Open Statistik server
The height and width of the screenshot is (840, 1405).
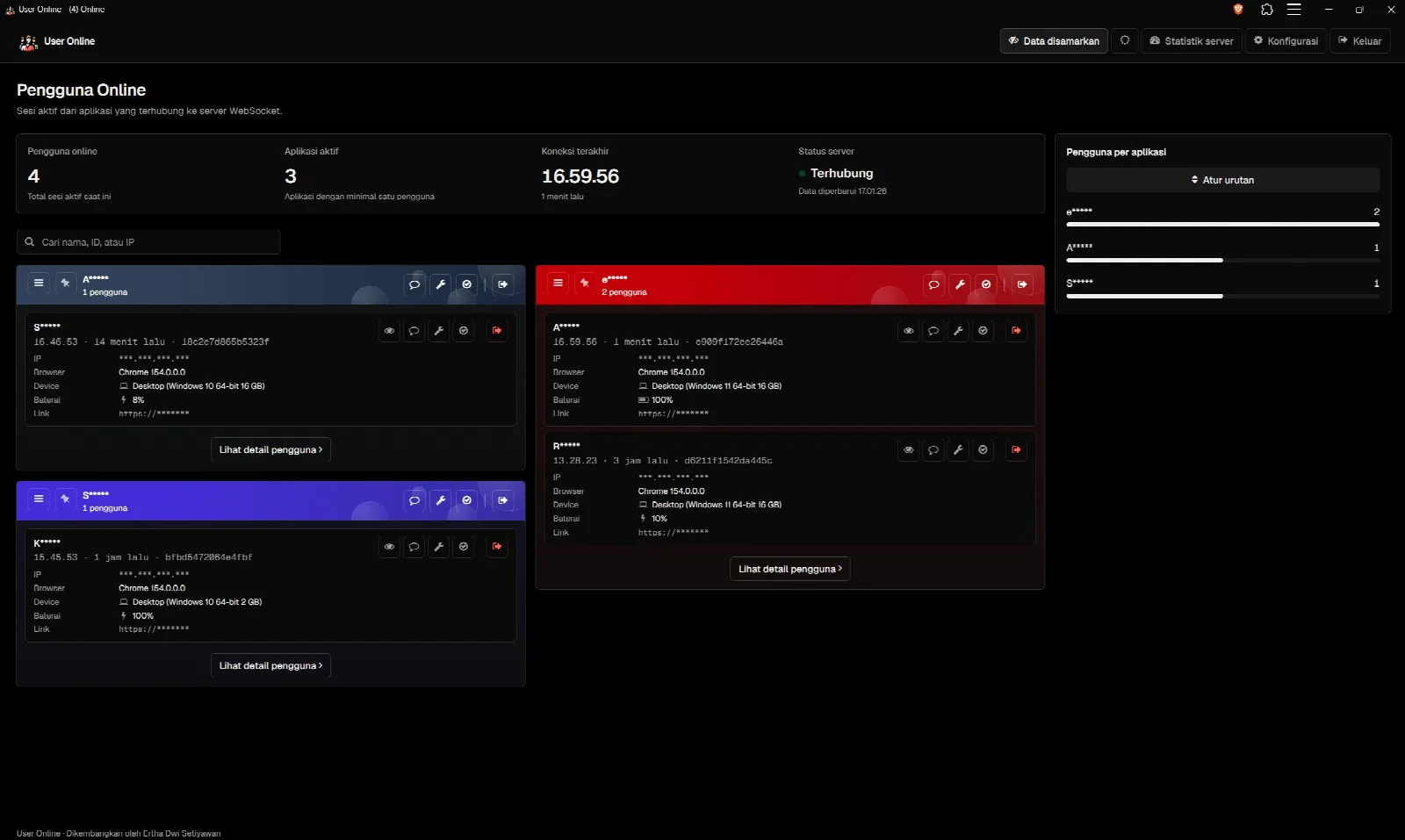pos(1192,41)
